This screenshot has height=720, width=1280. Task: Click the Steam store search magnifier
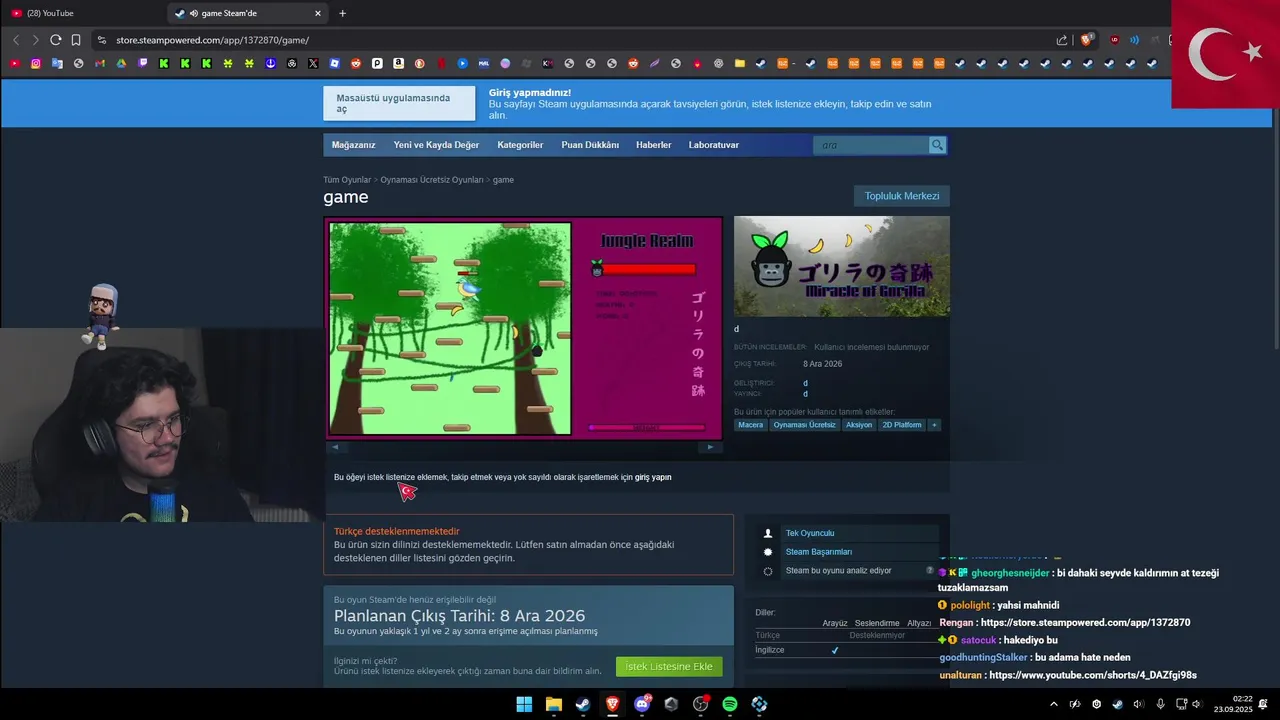pos(937,145)
